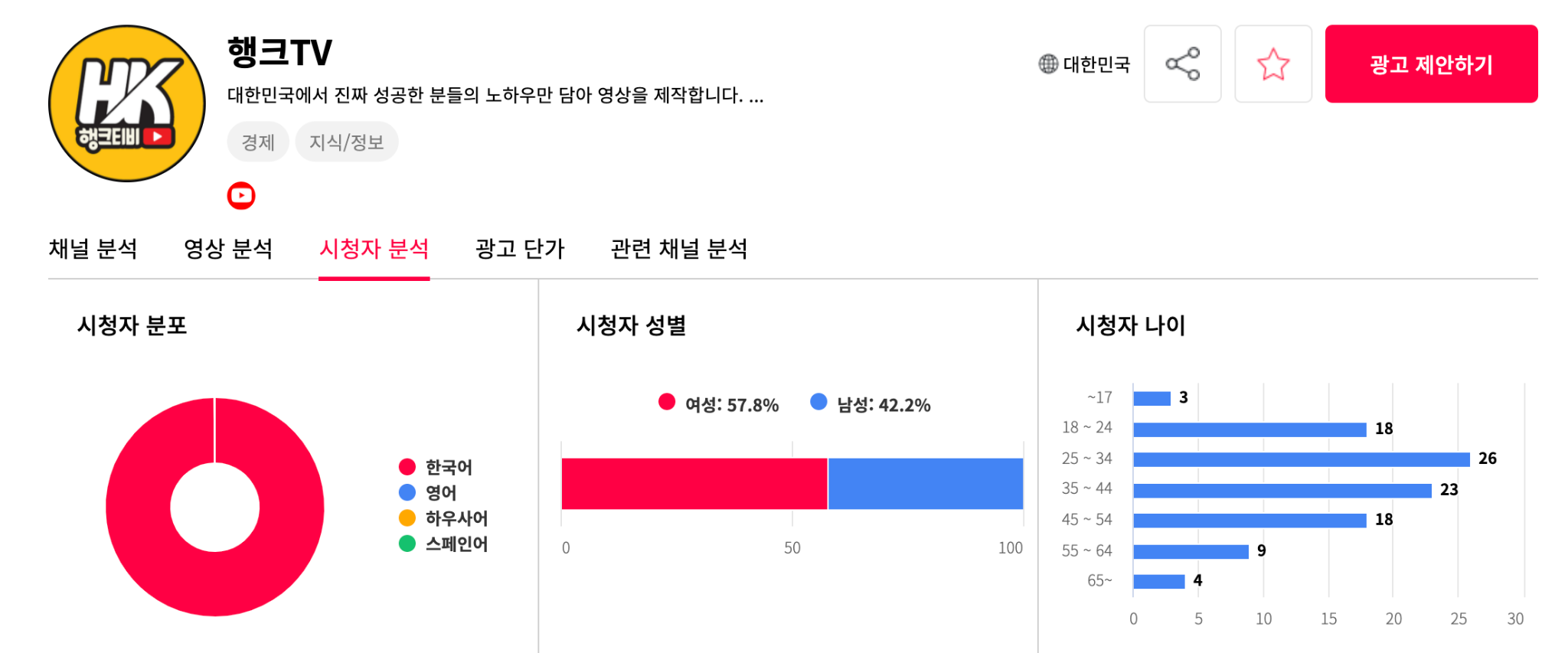Click the 경제 category tag
The width and height of the screenshot is (1568, 653).
pos(258,142)
